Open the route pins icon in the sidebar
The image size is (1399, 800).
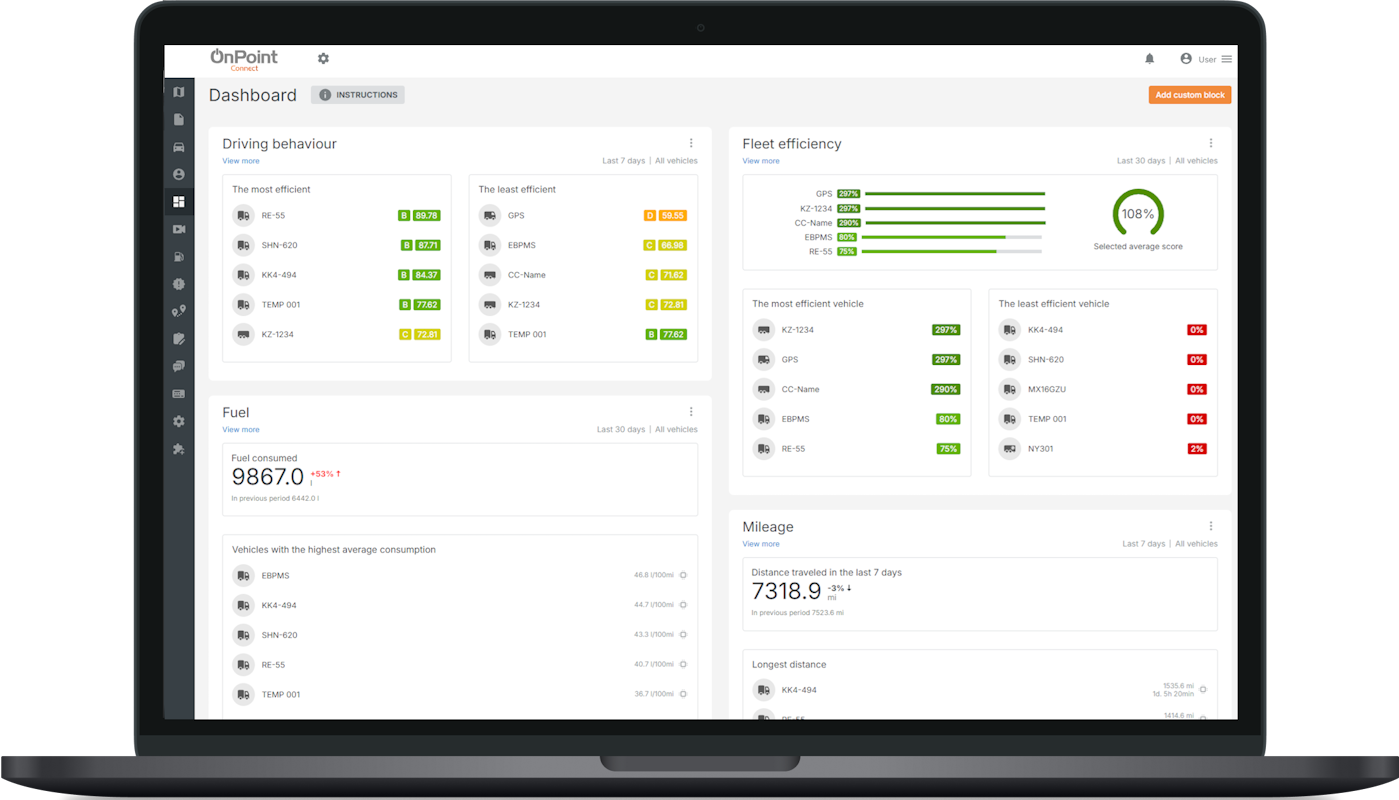pos(179,311)
